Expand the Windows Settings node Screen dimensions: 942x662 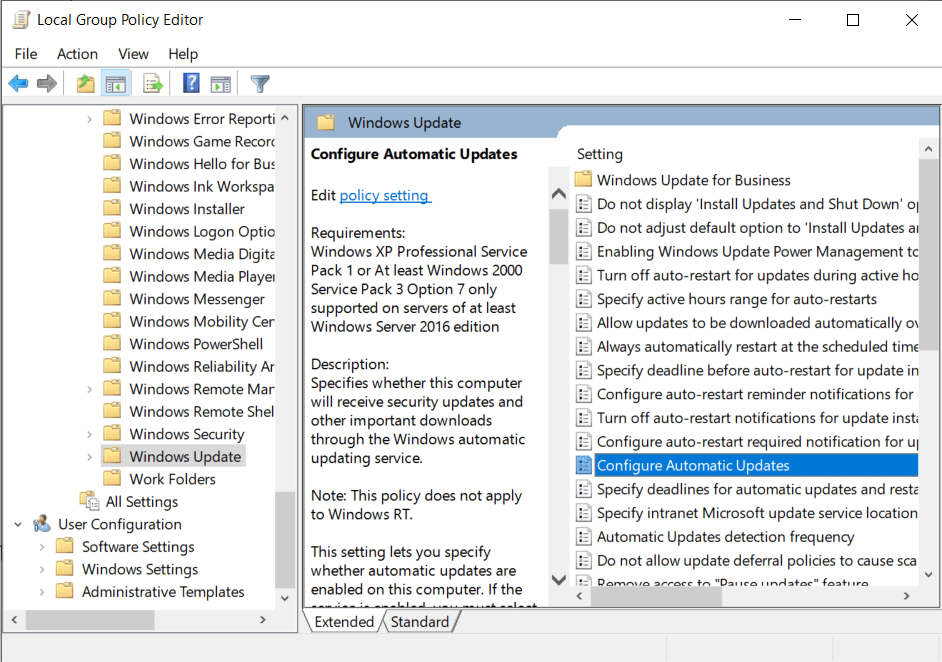click(x=42, y=569)
